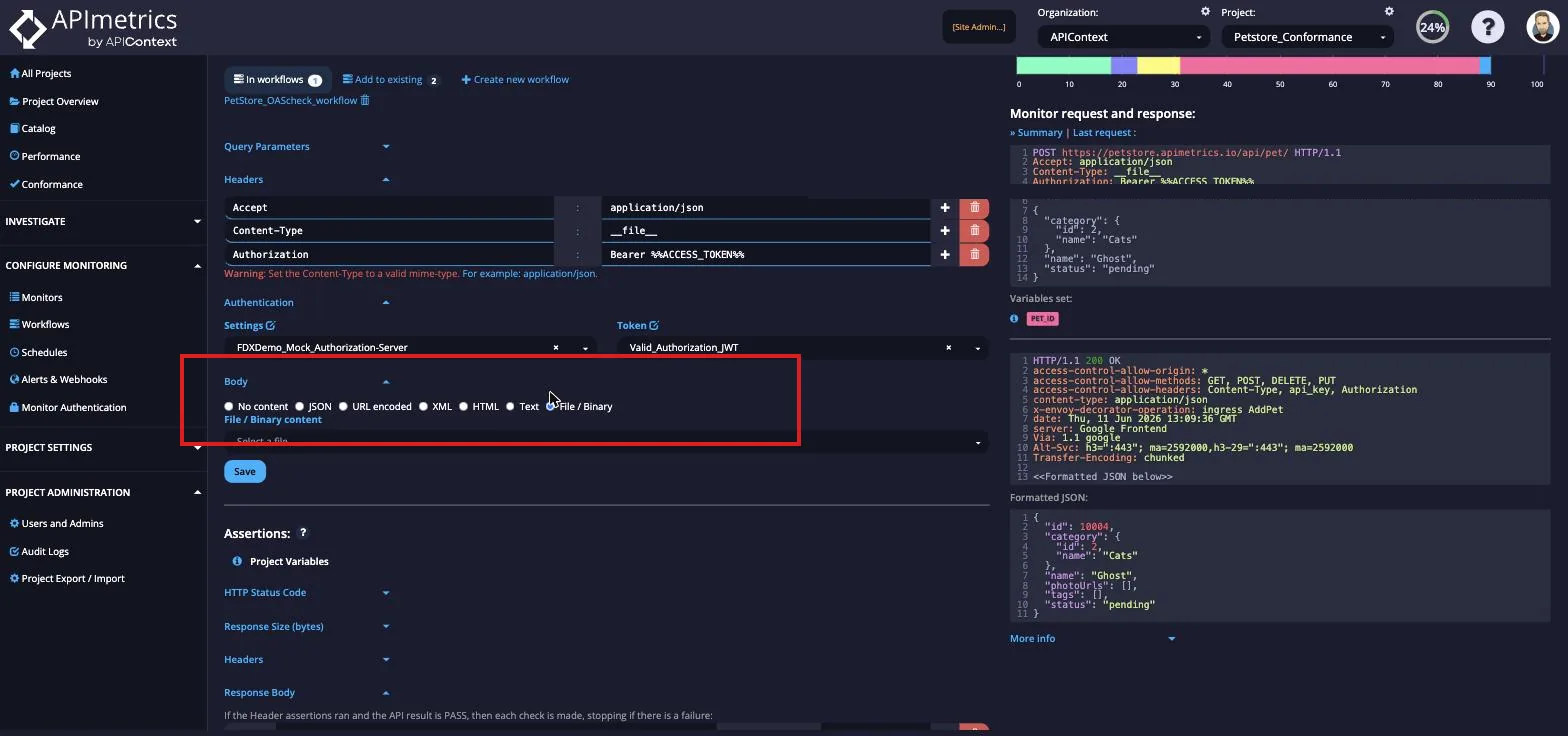Select URL encoded body radio option
Image resolution: width=1568 pixels, height=736 pixels.
[x=343, y=407]
